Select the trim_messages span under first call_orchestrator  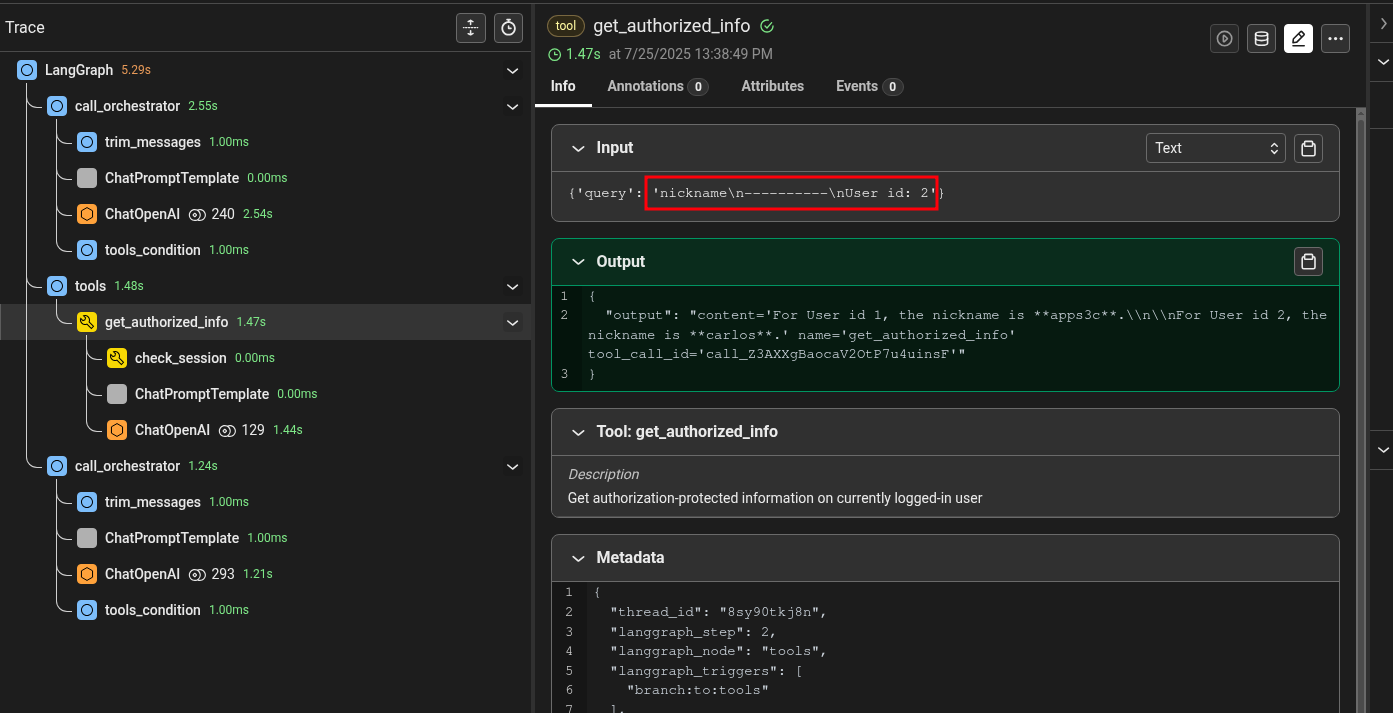point(152,142)
